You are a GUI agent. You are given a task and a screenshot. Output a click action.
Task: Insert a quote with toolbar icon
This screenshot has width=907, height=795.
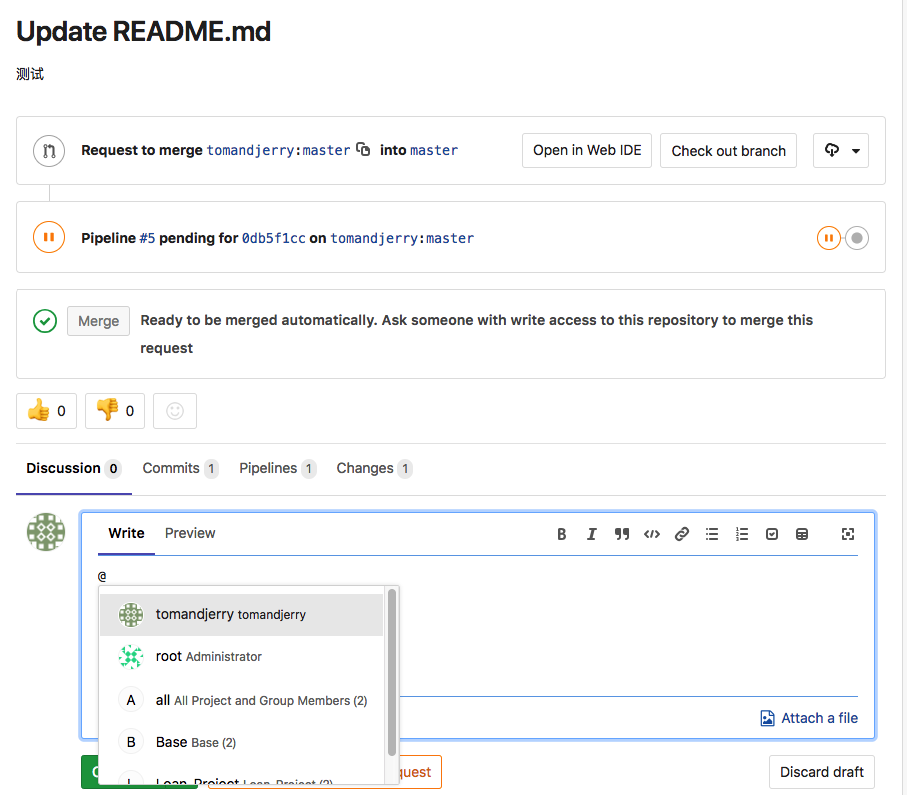tap(622, 534)
